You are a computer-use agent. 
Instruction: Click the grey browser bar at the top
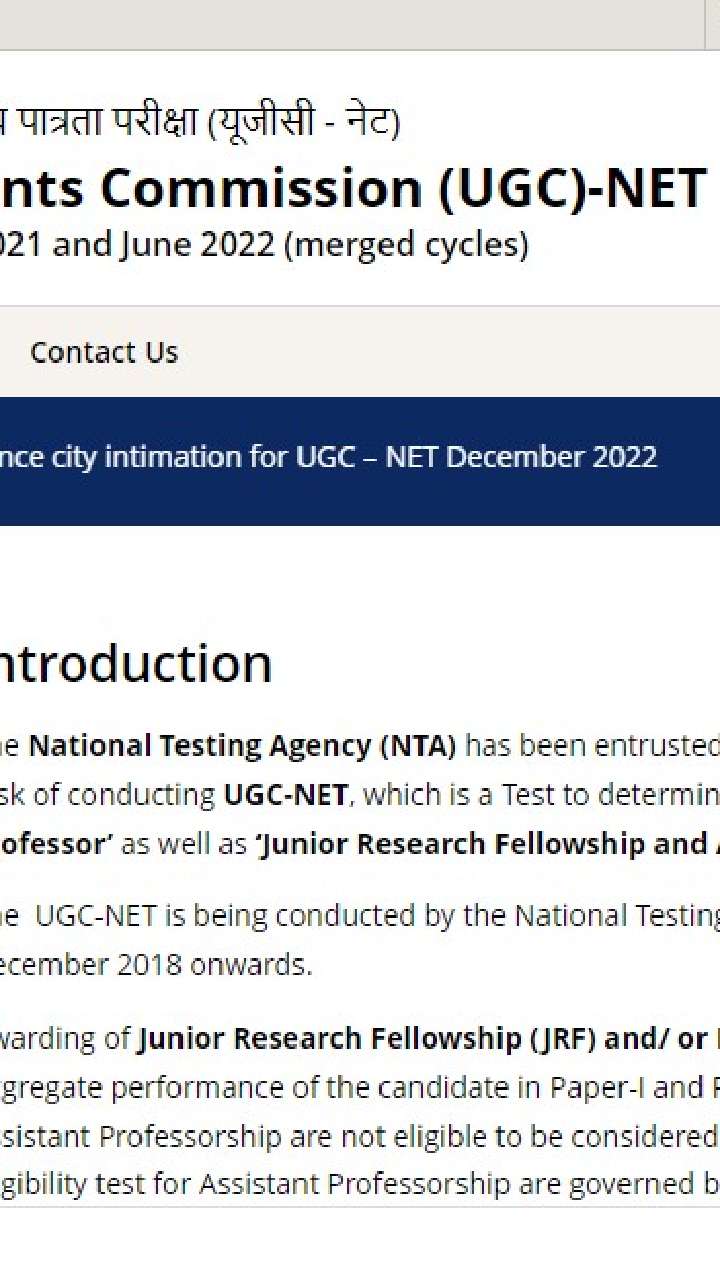[360, 24]
